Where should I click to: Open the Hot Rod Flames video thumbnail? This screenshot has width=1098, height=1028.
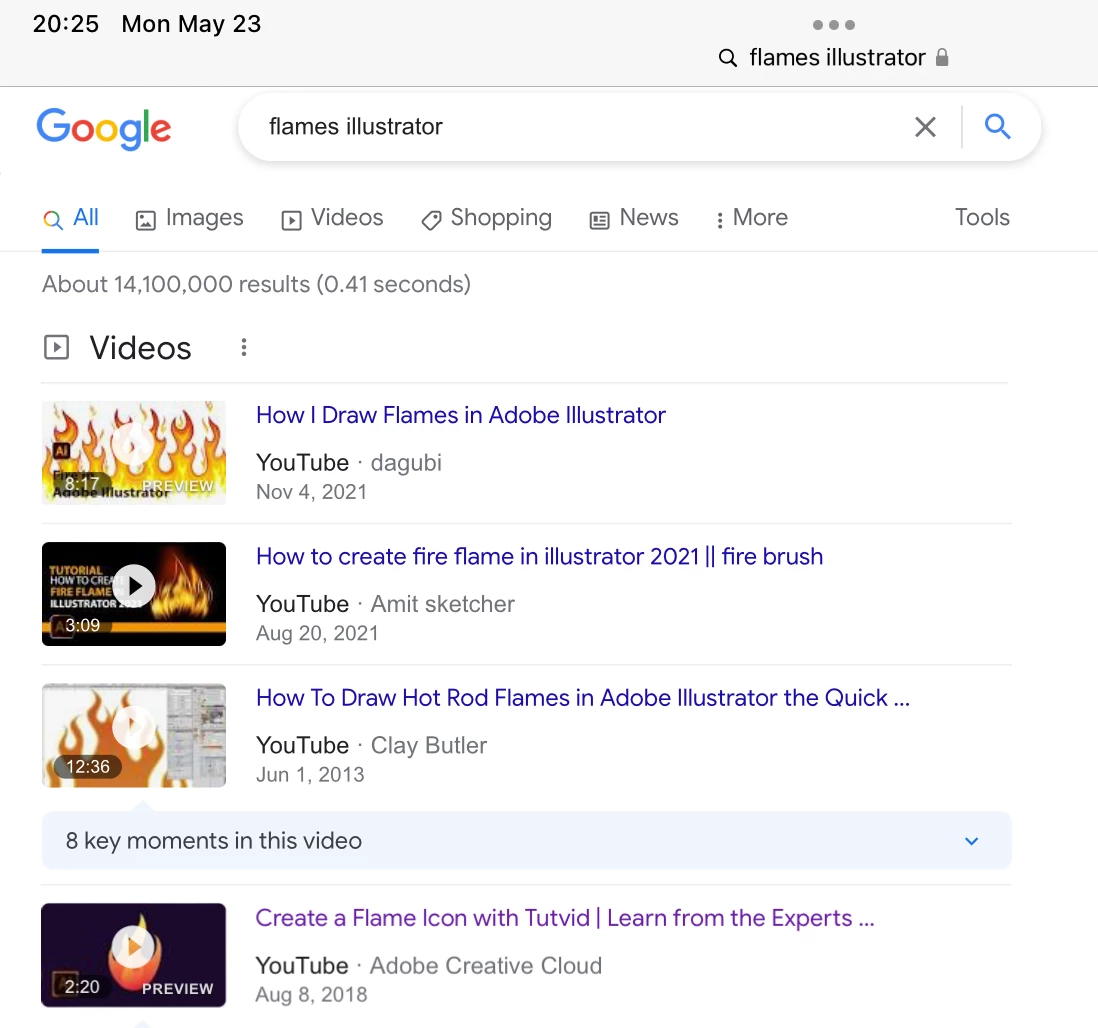pos(134,735)
